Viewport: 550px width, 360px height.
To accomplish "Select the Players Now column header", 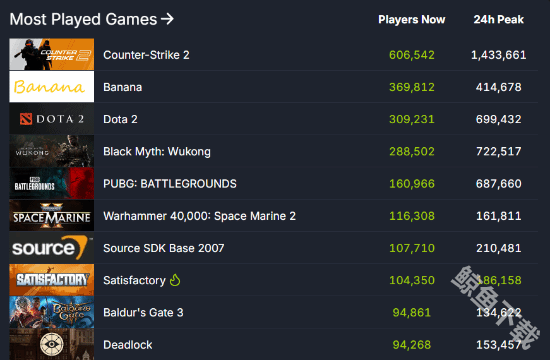I will 411,19.
